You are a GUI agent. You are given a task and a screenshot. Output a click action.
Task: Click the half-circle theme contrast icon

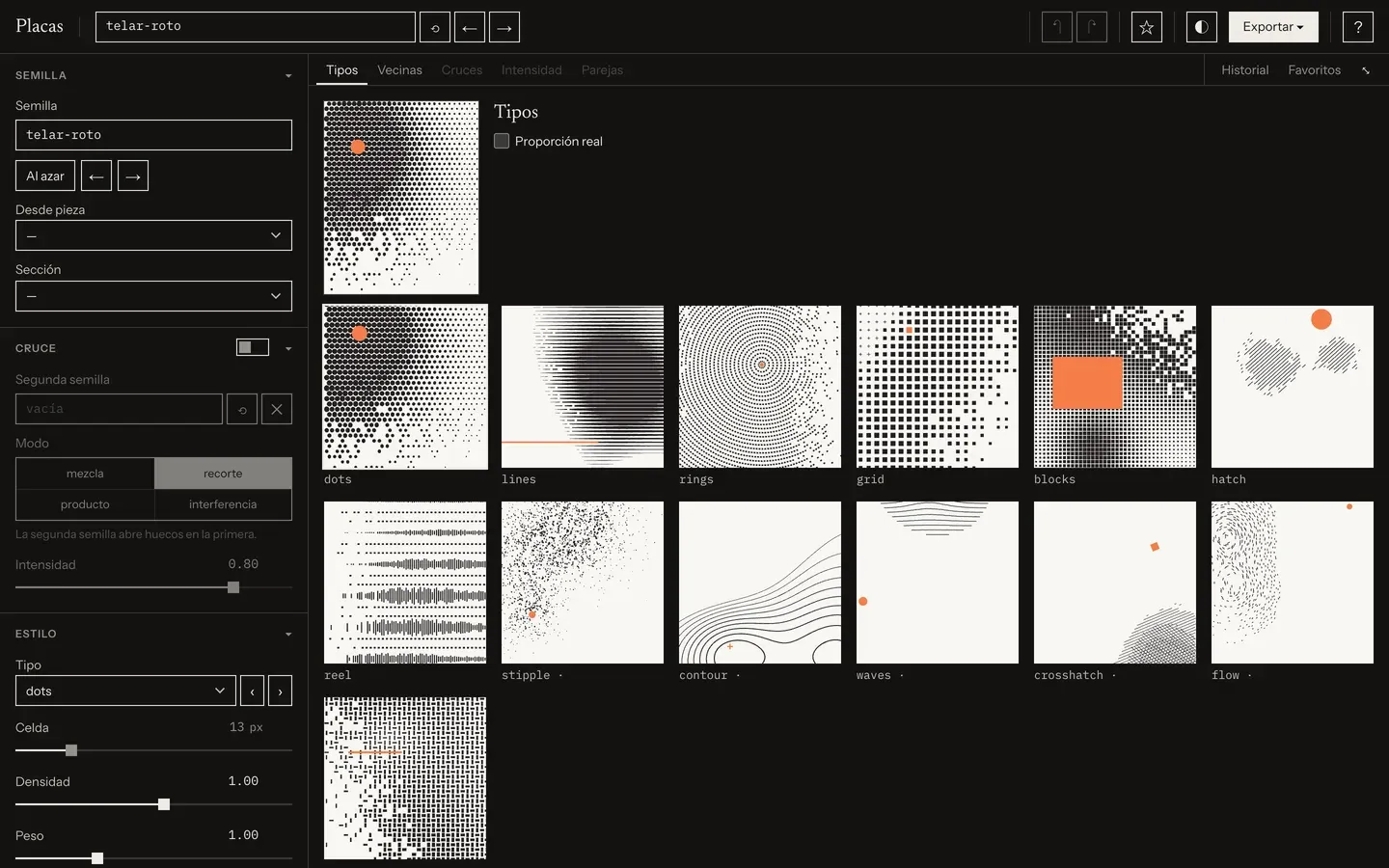(x=1202, y=27)
